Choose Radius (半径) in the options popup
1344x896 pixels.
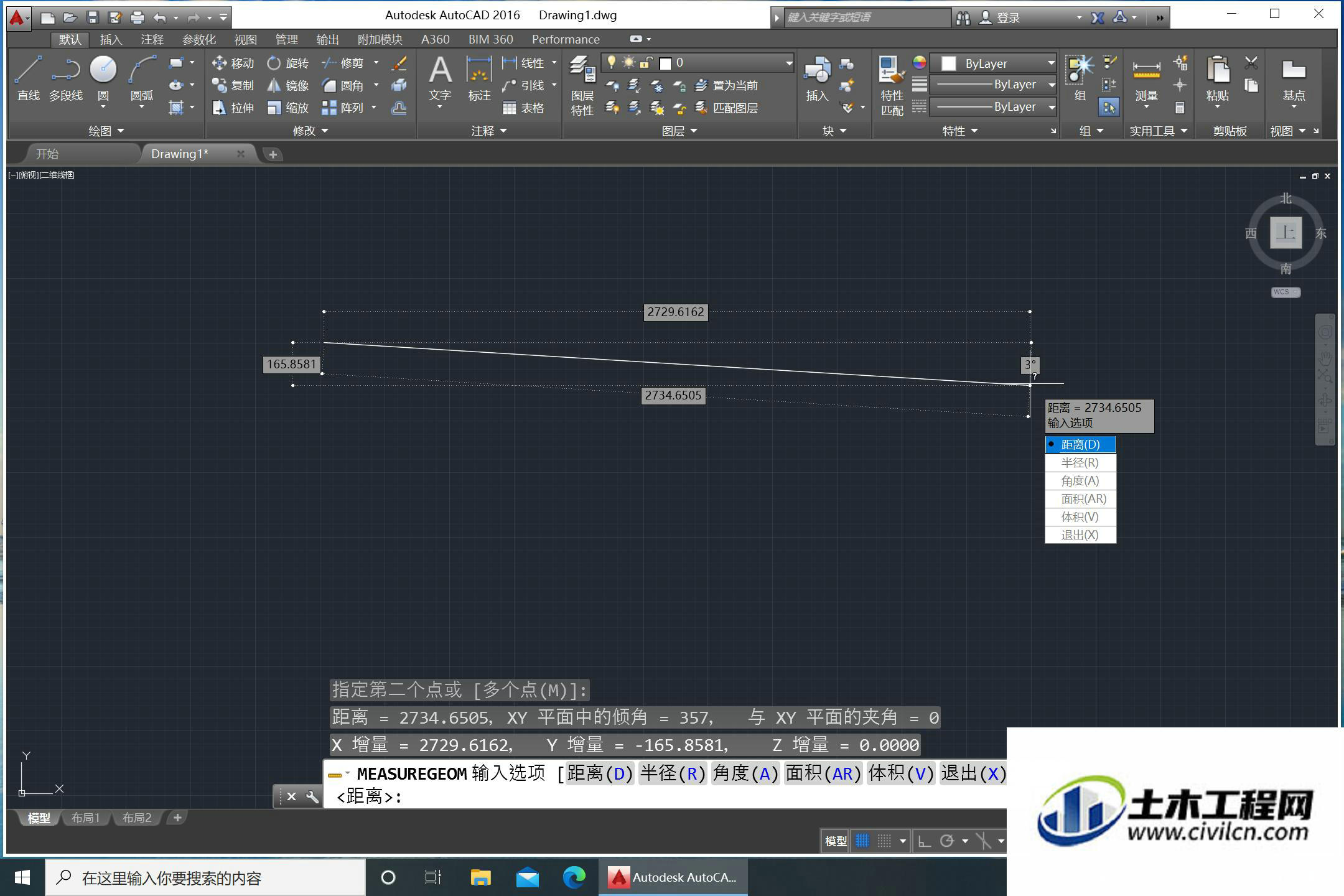[1080, 462]
